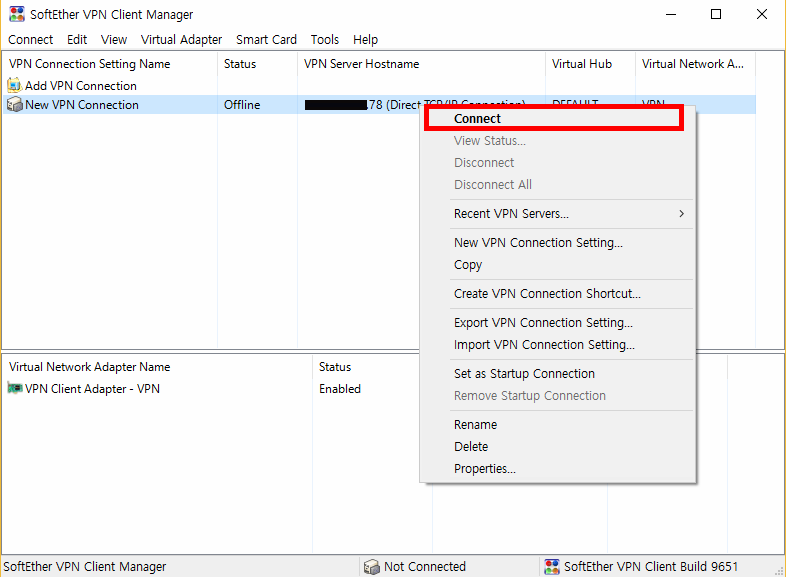This screenshot has height=577, width=786.
Task: Select Create VPN Connection Shortcut...
Action: 557,294
